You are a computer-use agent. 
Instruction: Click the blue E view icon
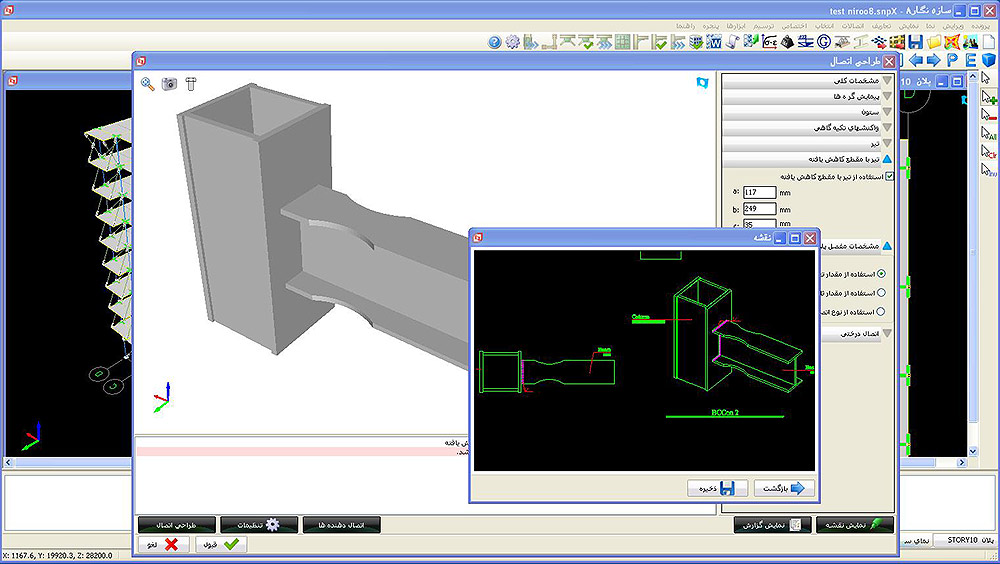click(x=971, y=60)
